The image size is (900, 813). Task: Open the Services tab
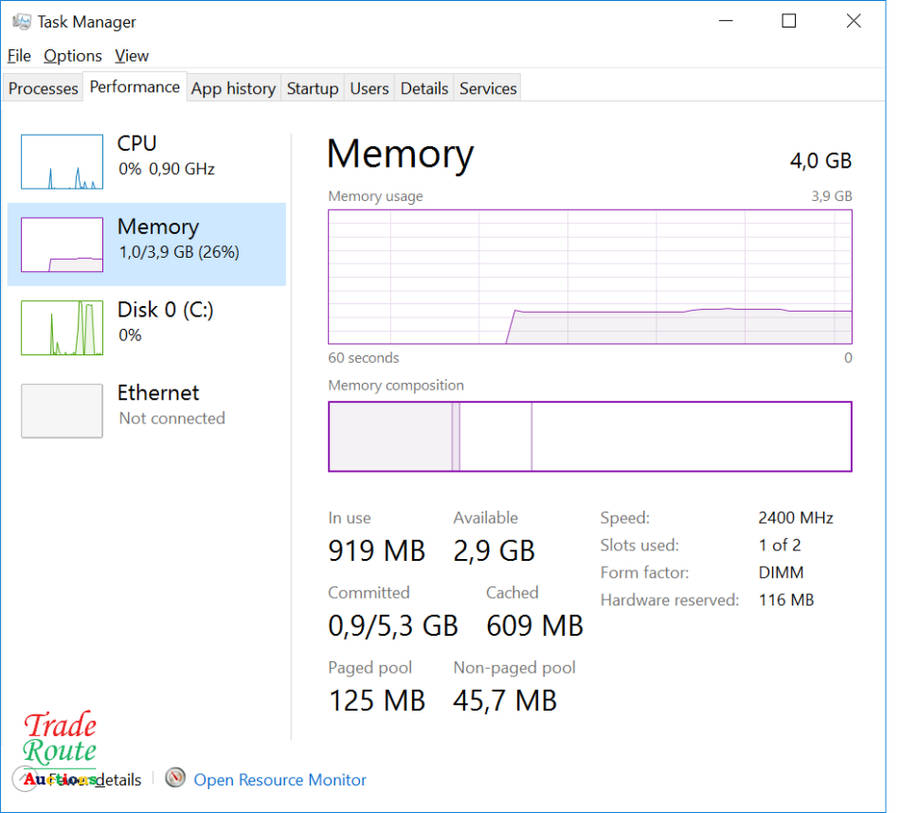coord(488,89)
